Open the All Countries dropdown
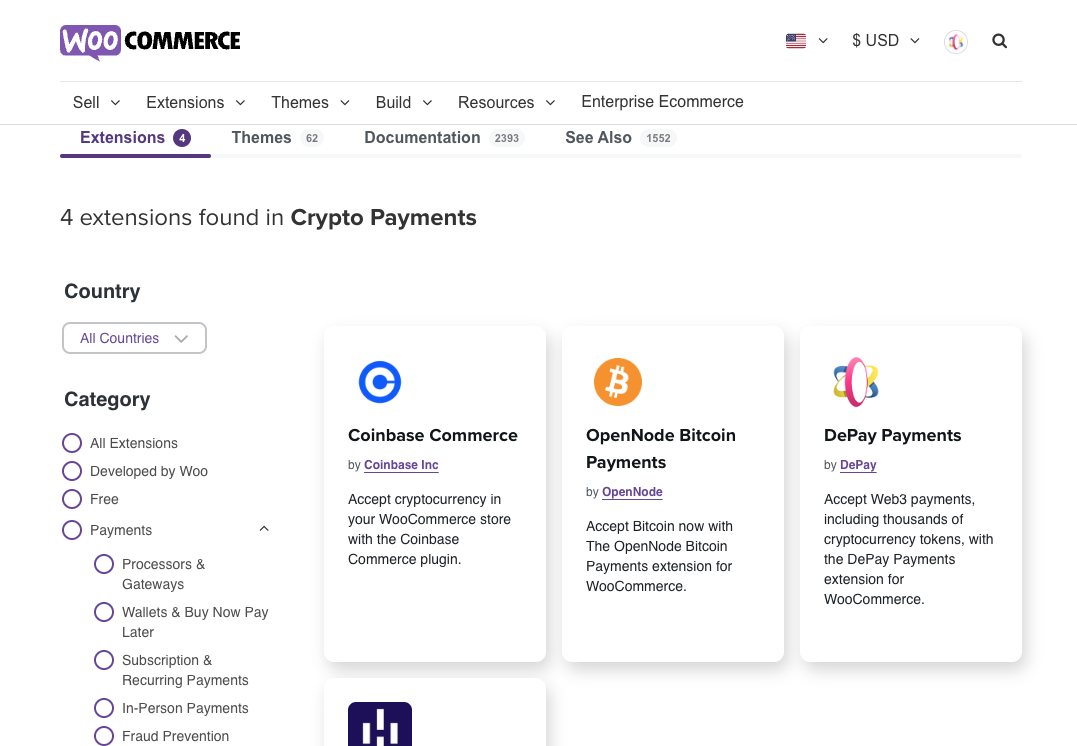The image size is (1077, 746). click(135, 338)
